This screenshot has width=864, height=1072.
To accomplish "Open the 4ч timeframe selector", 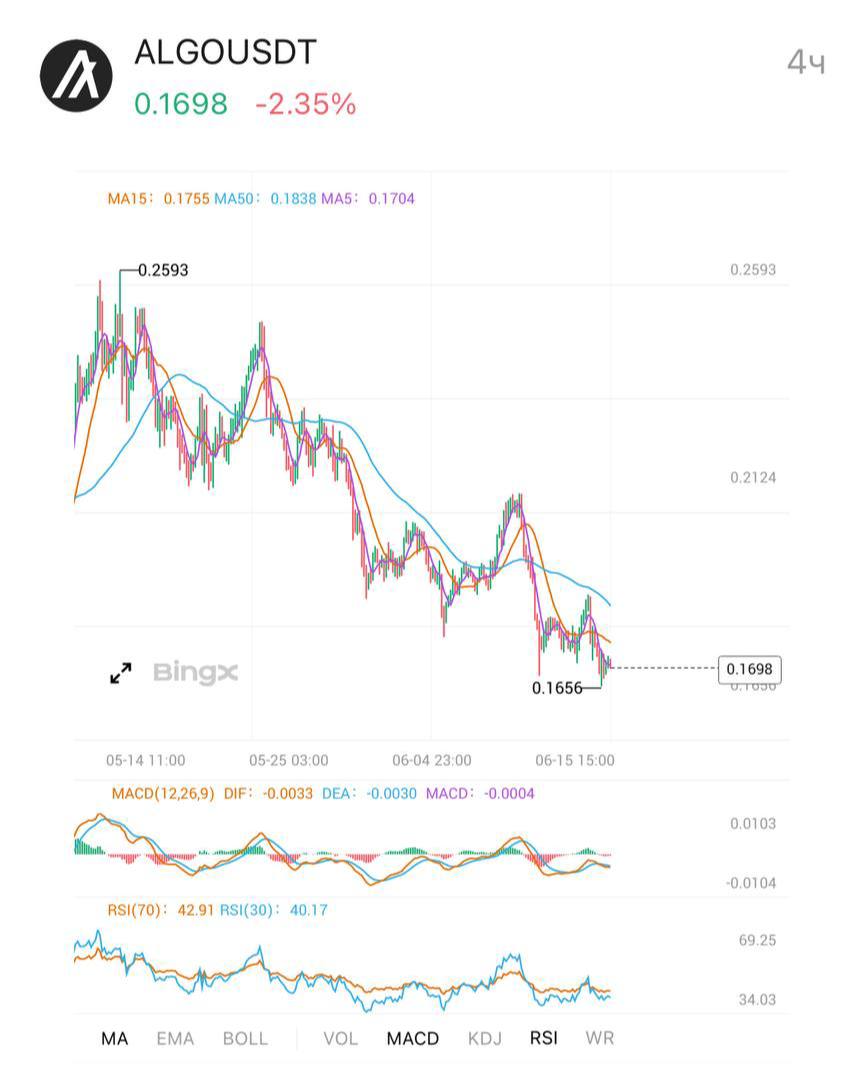I will point(806,63).
